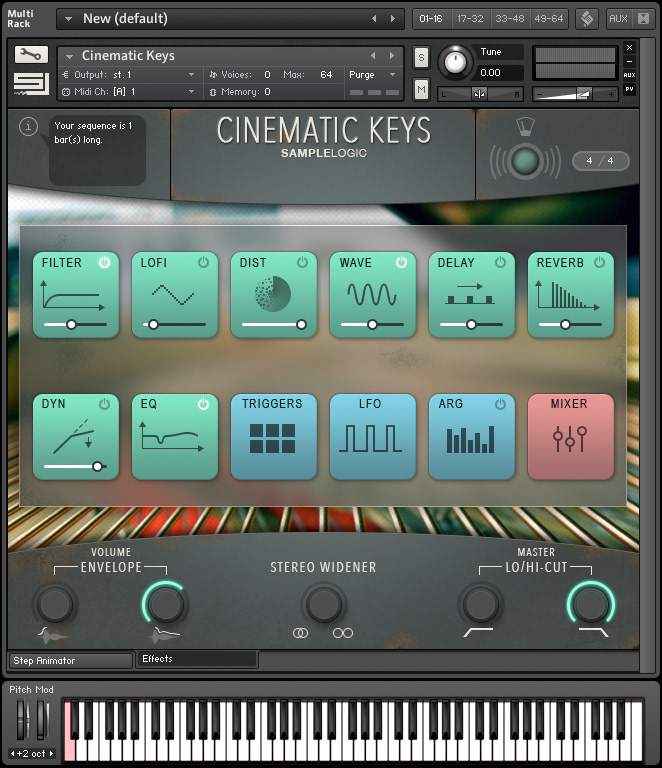
Task: Switch to 17-32 channel page
Action: point(471,19)
